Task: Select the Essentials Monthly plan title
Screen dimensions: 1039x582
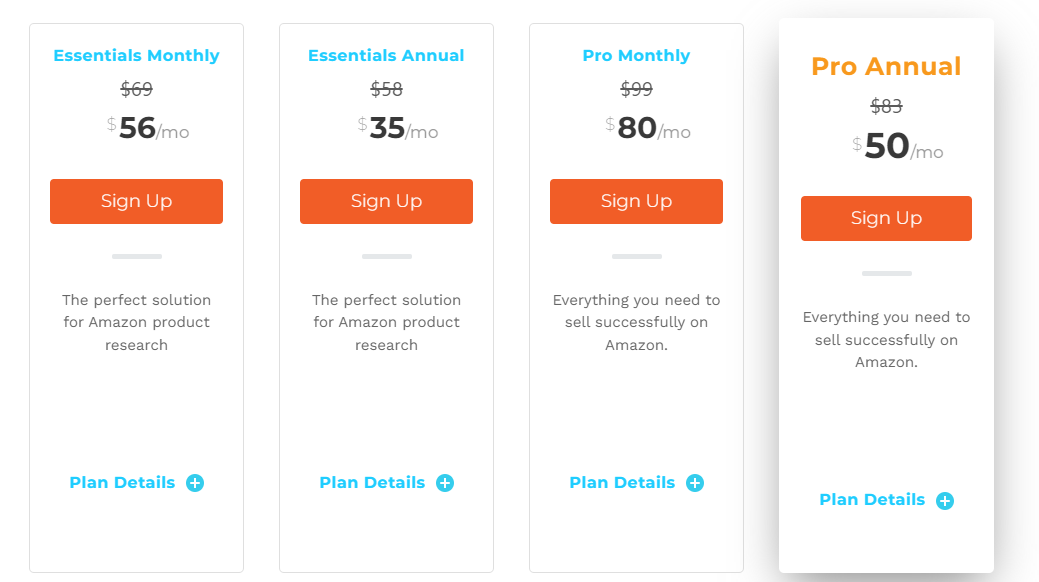Action: (x=137, y=56)
